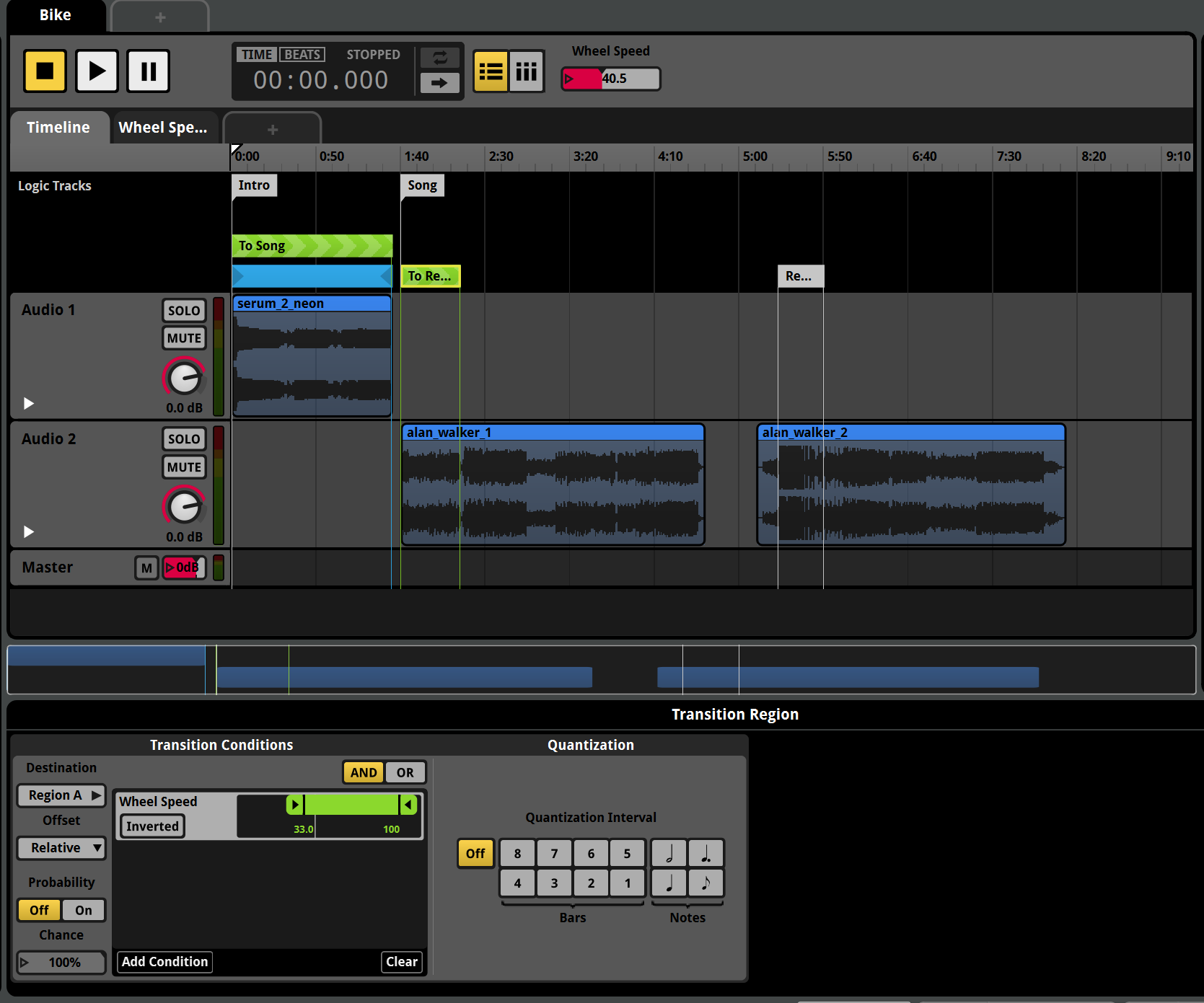Viewport: 1204px width, 1003px height.
Task: Adjust the Wheel Speed slider
Action: [x=610, y=79]
